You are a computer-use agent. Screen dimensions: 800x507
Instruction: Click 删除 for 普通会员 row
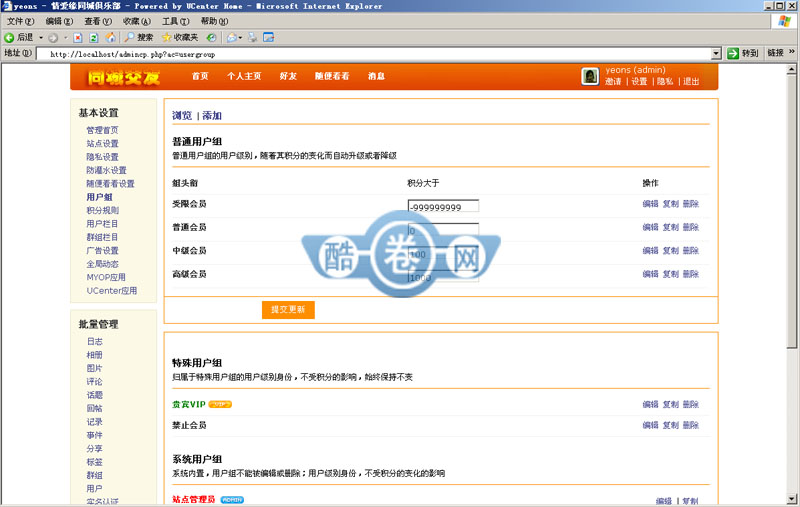[690, 227]
